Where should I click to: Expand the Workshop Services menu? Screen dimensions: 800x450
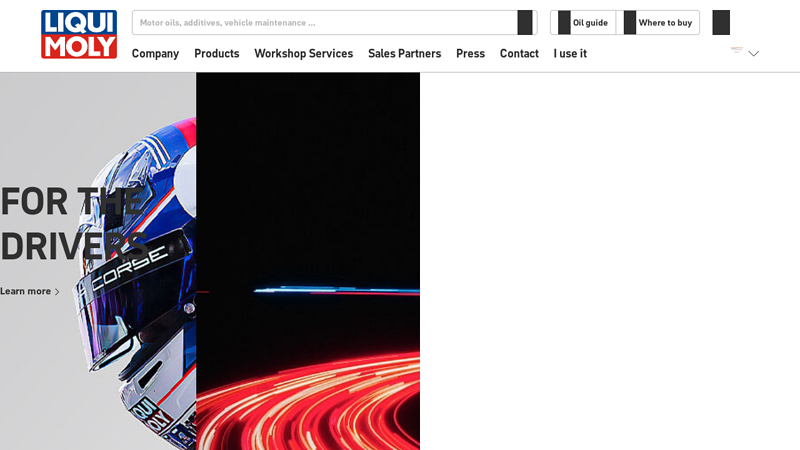[x=303, y=54]
